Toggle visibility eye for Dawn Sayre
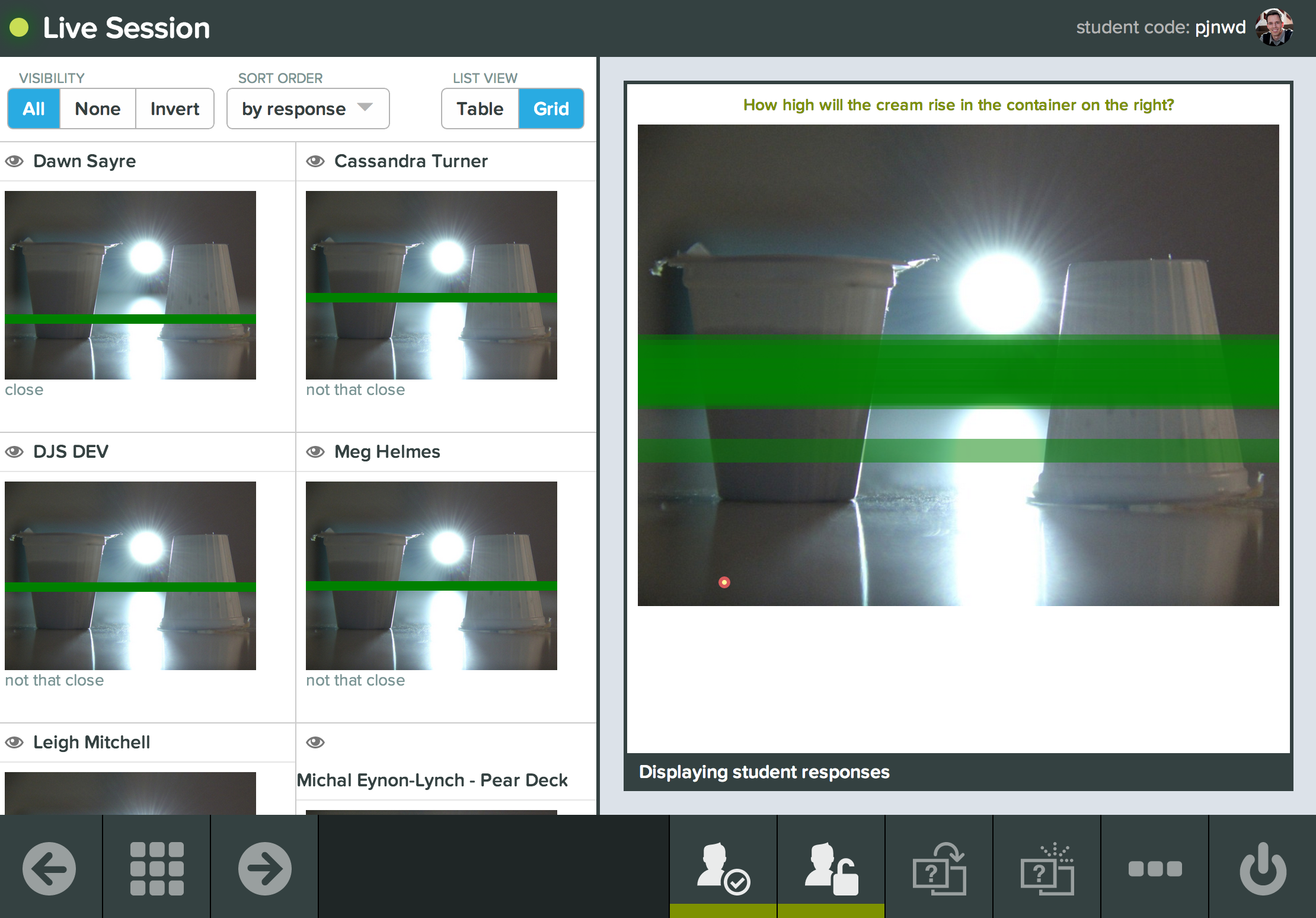This screenshot has height=918, width=1316. point(15,161)
